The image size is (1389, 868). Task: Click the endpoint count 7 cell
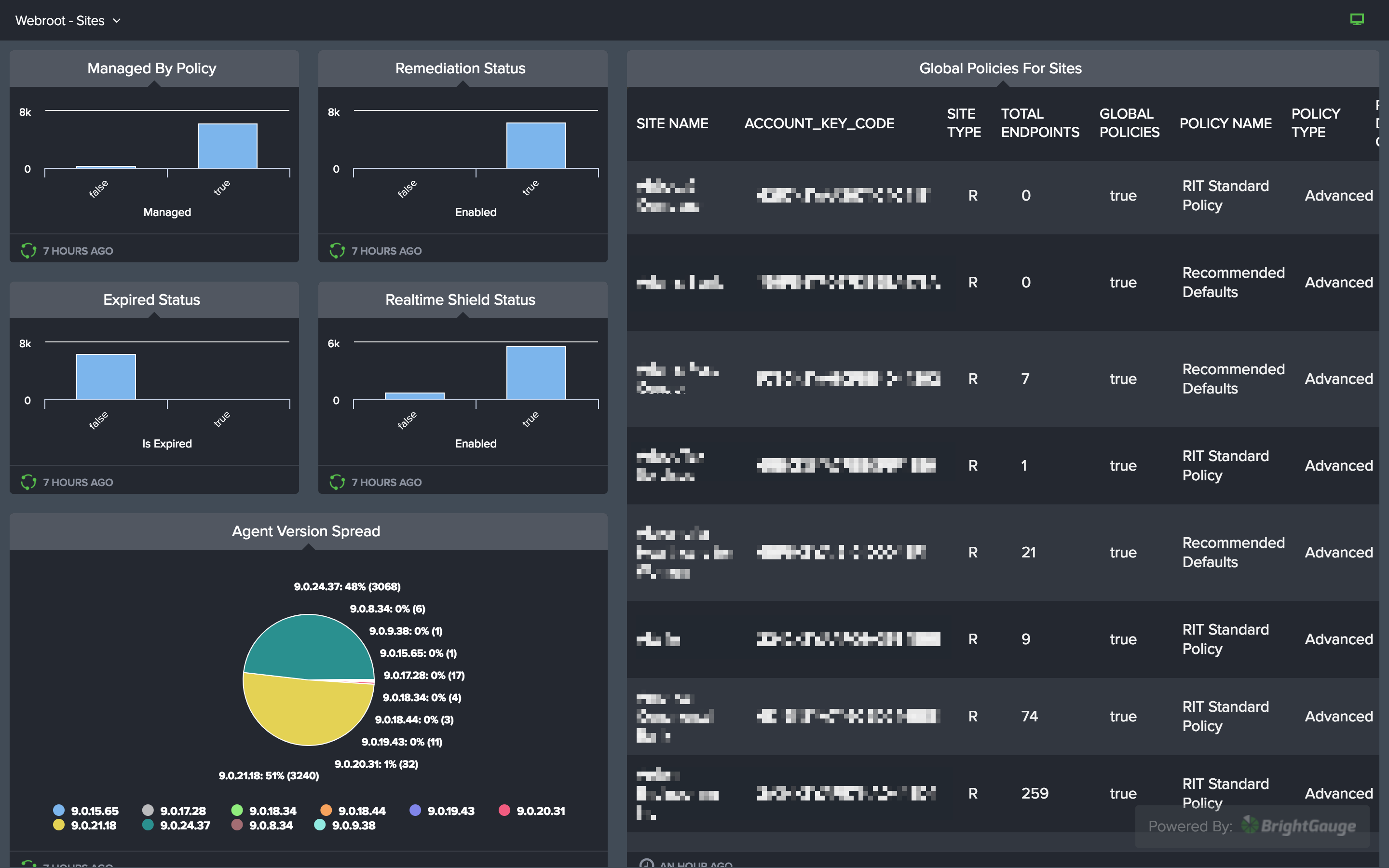[1025, 379]
